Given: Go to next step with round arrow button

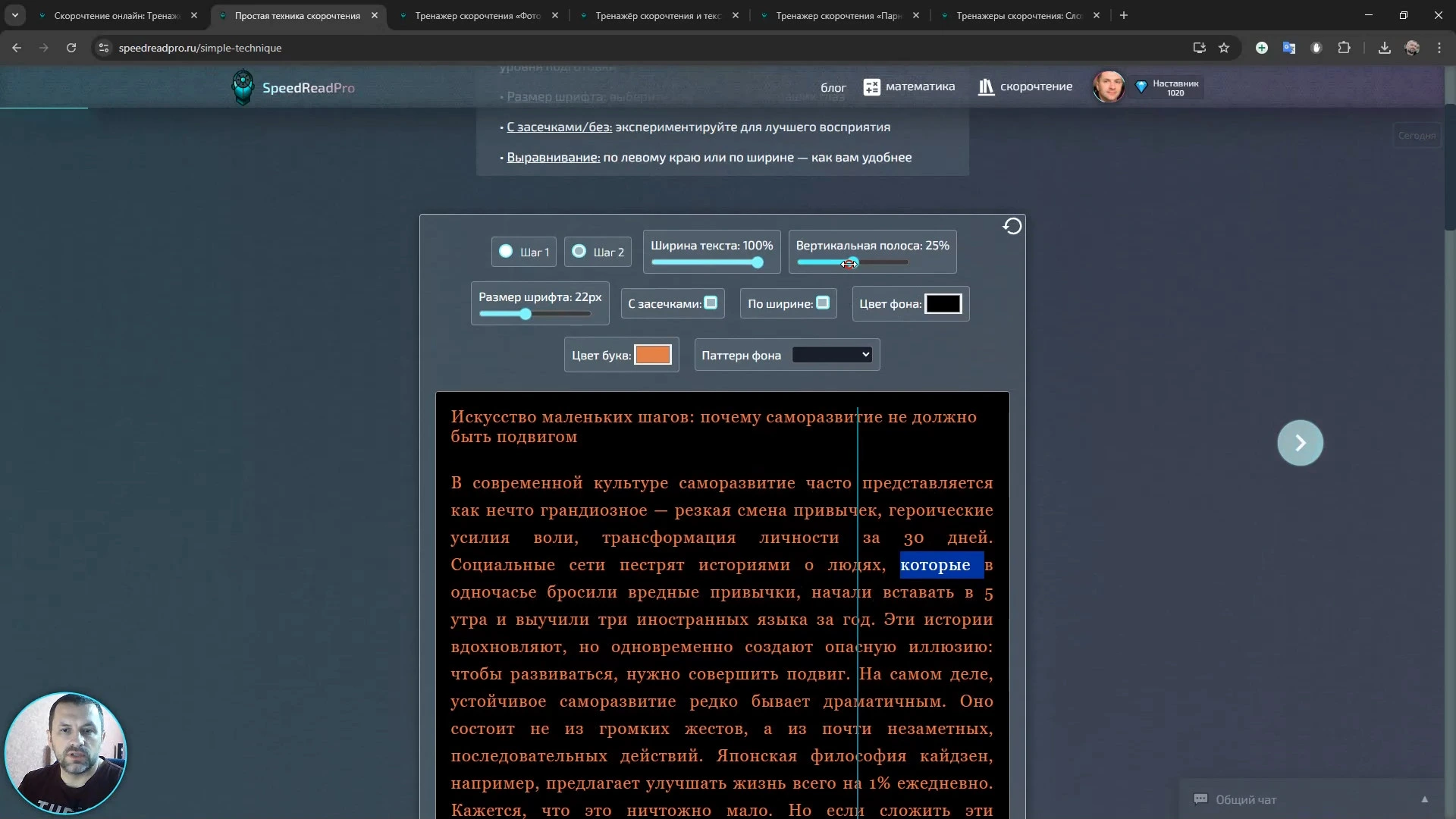Looking at the screenshot, I should click(x=1300, y=443).
